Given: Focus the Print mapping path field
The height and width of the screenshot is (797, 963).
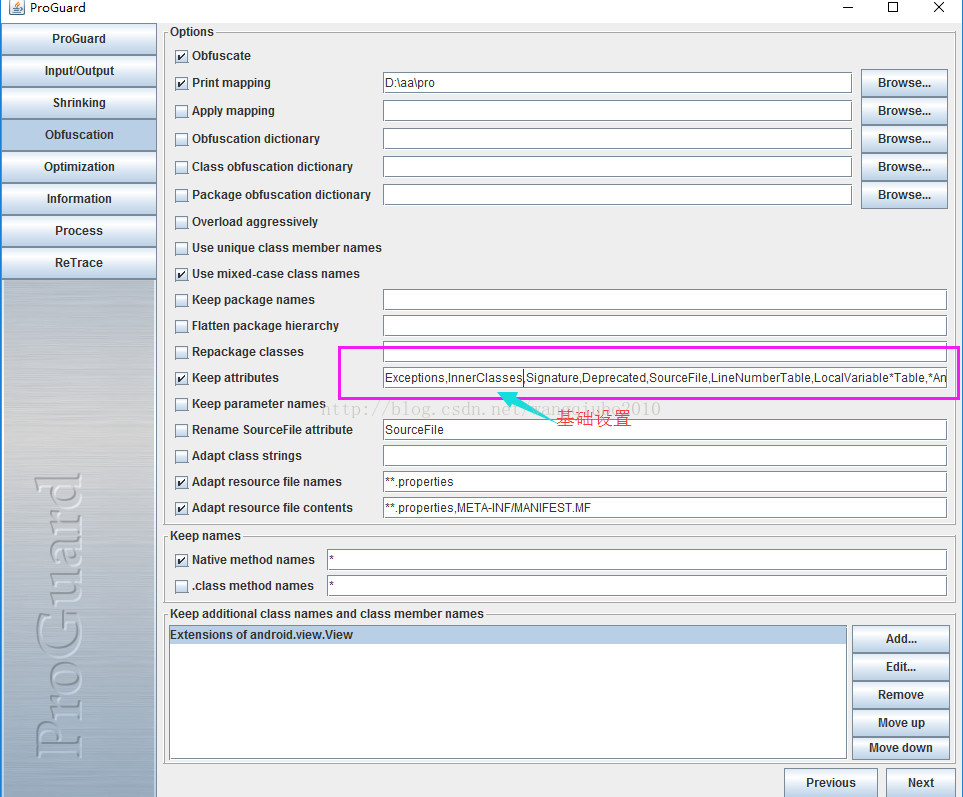Looking at the screenshot, I should pos(617,83).
